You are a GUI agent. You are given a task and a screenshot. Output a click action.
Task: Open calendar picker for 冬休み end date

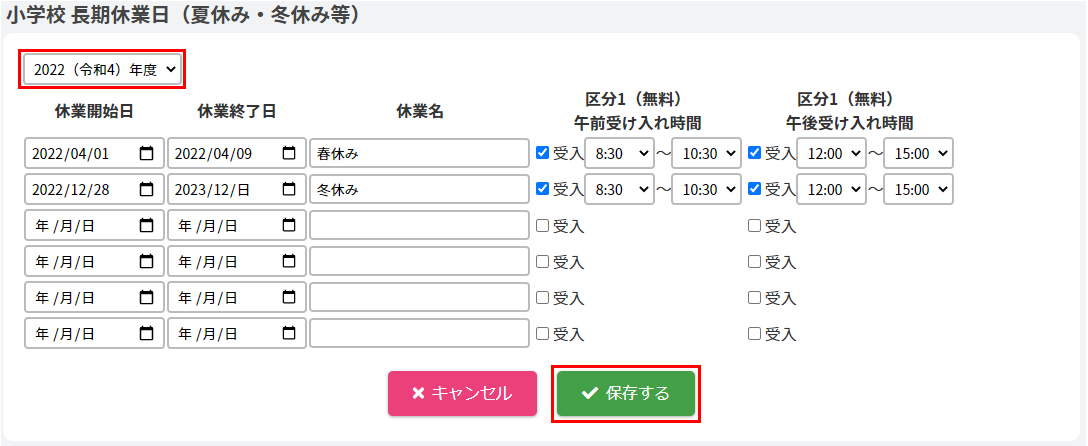(x=289, y=189)
